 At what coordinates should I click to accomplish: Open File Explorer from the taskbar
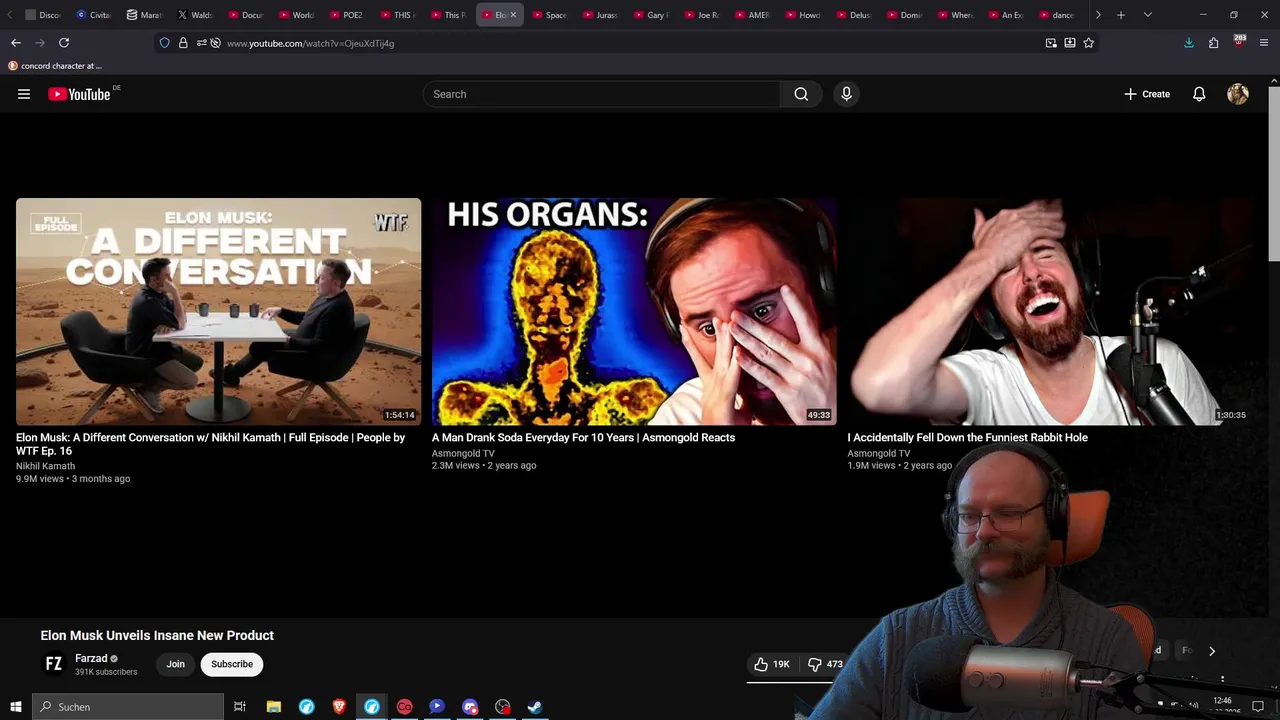pyautogui.click(x=274, y=707)
